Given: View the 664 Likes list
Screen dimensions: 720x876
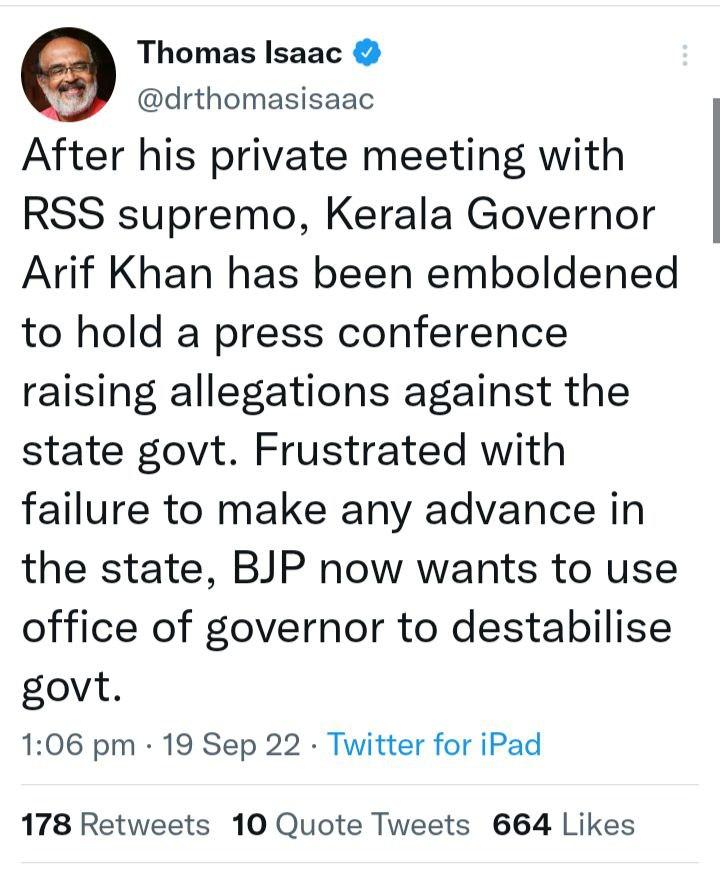Looking at the screenshot, I should [564, 825].
